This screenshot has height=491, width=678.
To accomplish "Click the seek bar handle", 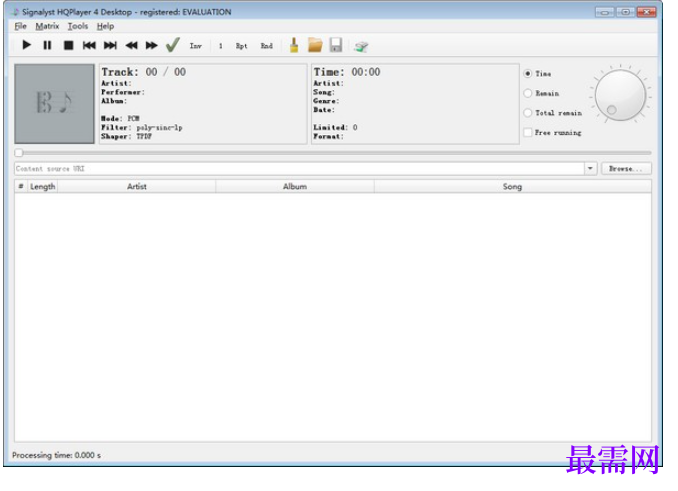I will coord(19,153).
